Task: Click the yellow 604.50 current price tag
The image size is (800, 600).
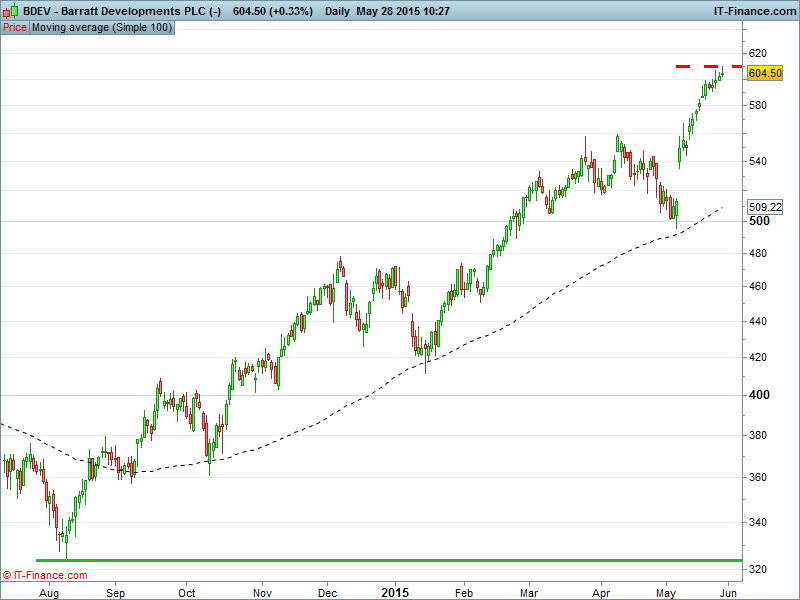Action: (x=765, y=73)
